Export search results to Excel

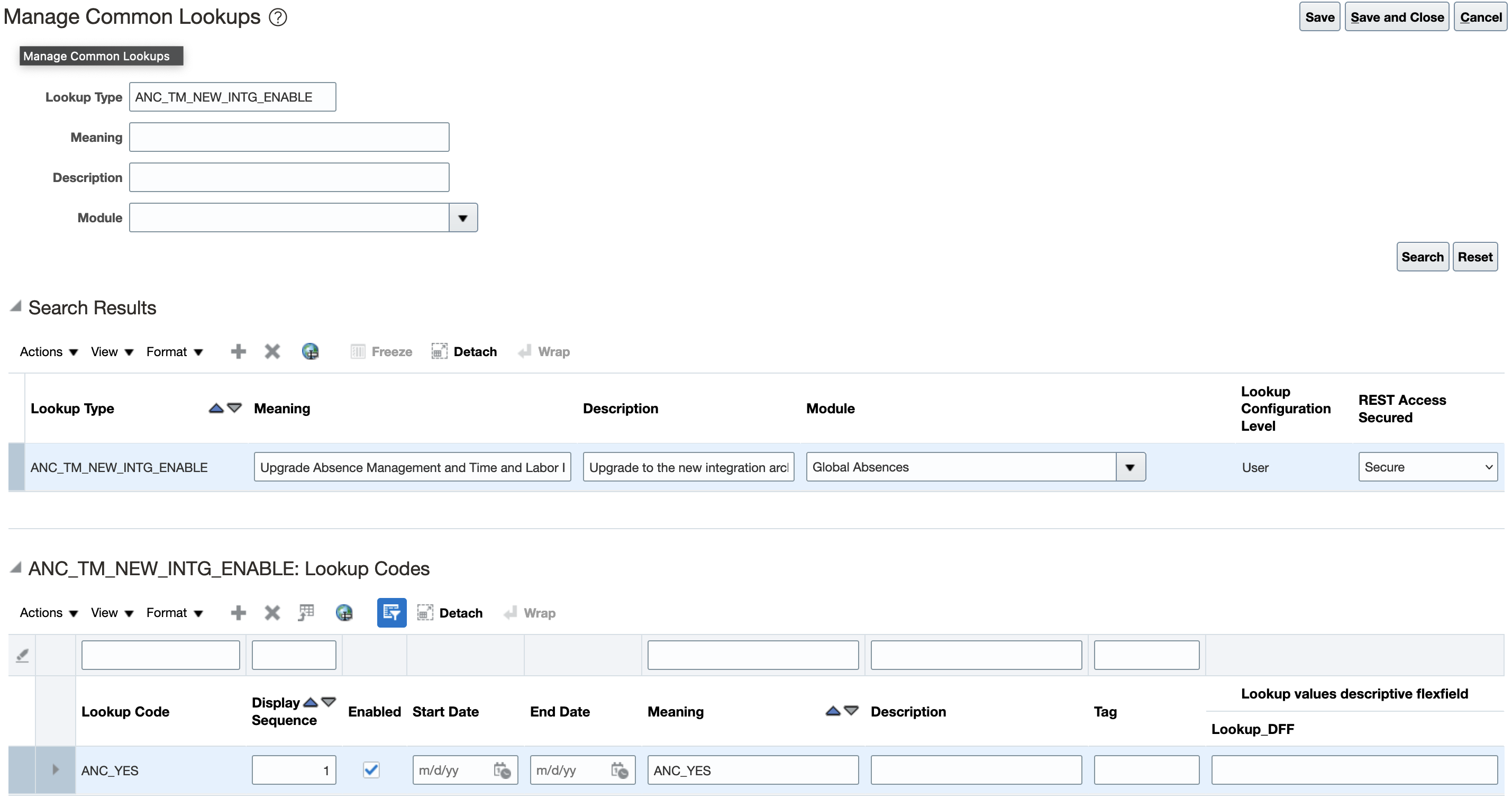(311, 351)
